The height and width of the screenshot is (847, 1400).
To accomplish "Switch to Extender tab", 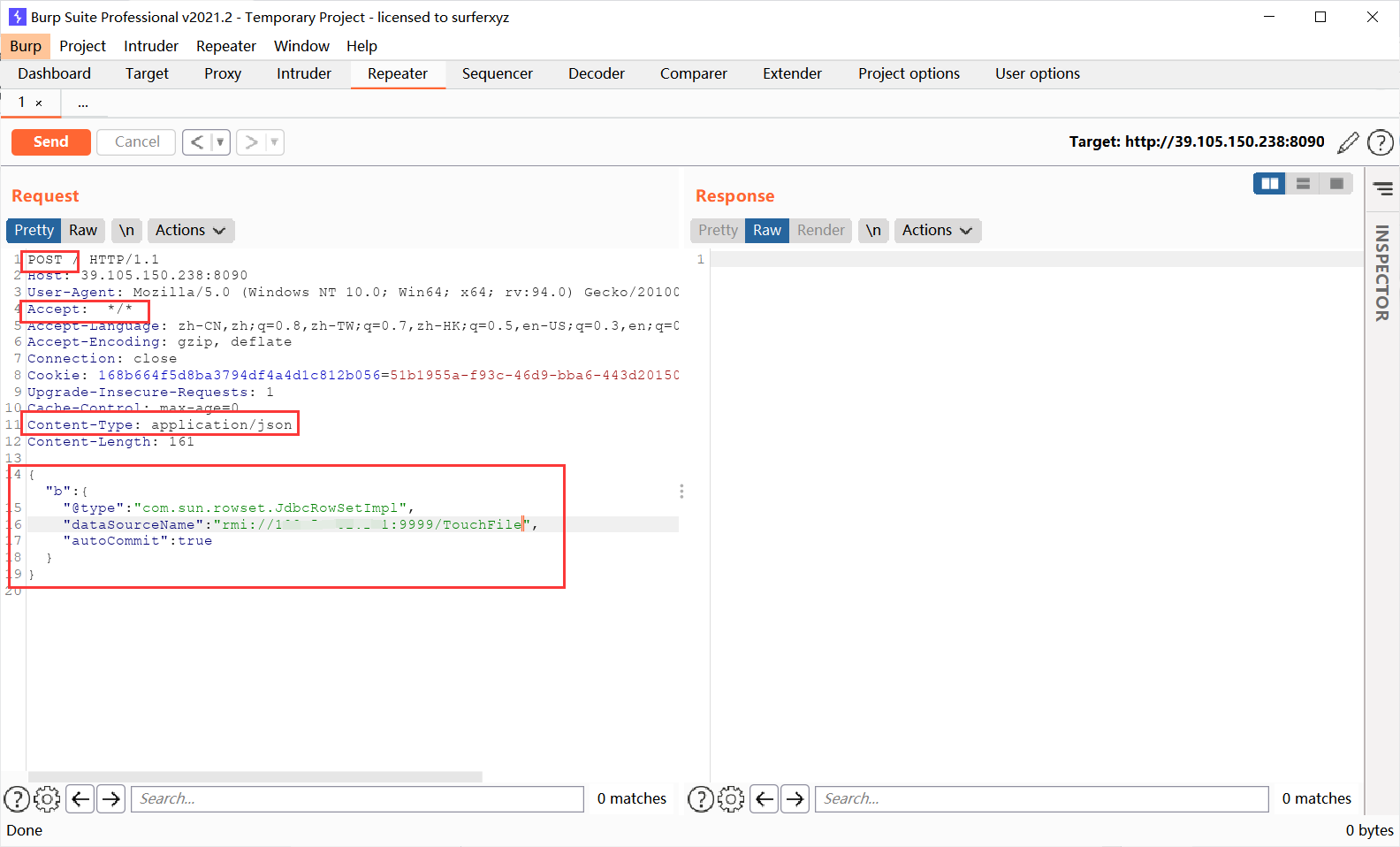I will [x=793, y=74].
